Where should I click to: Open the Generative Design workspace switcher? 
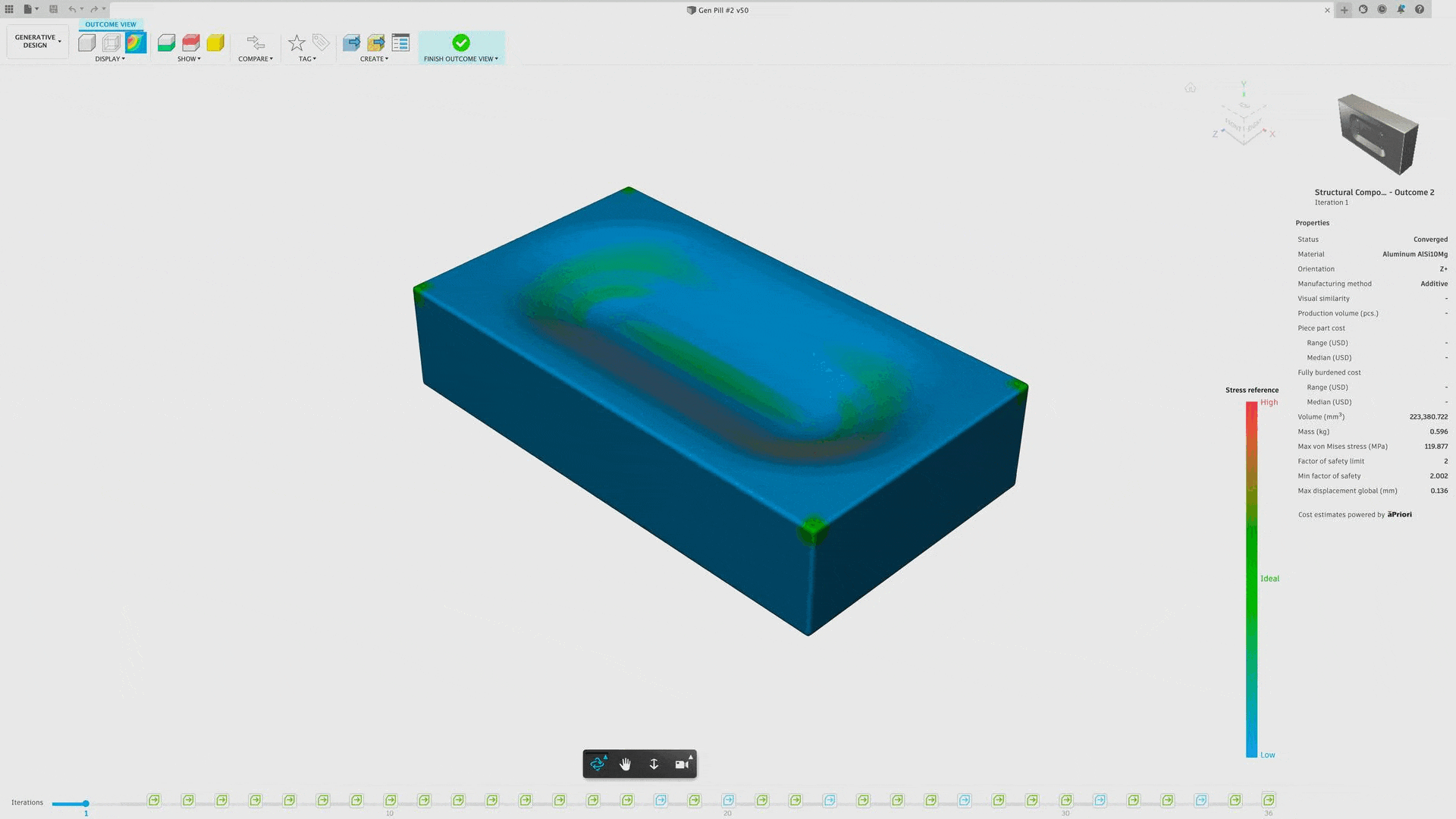38,41
